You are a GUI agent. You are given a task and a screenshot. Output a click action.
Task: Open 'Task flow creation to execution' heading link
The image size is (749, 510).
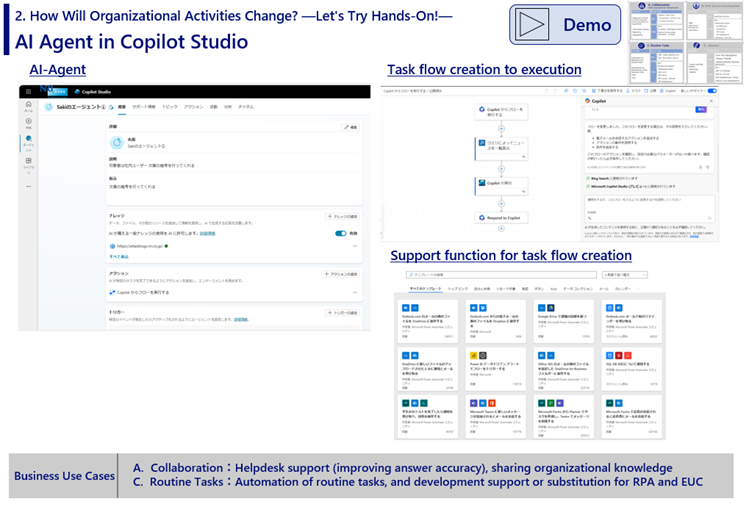pyautogui.click(x=484, y=70)
